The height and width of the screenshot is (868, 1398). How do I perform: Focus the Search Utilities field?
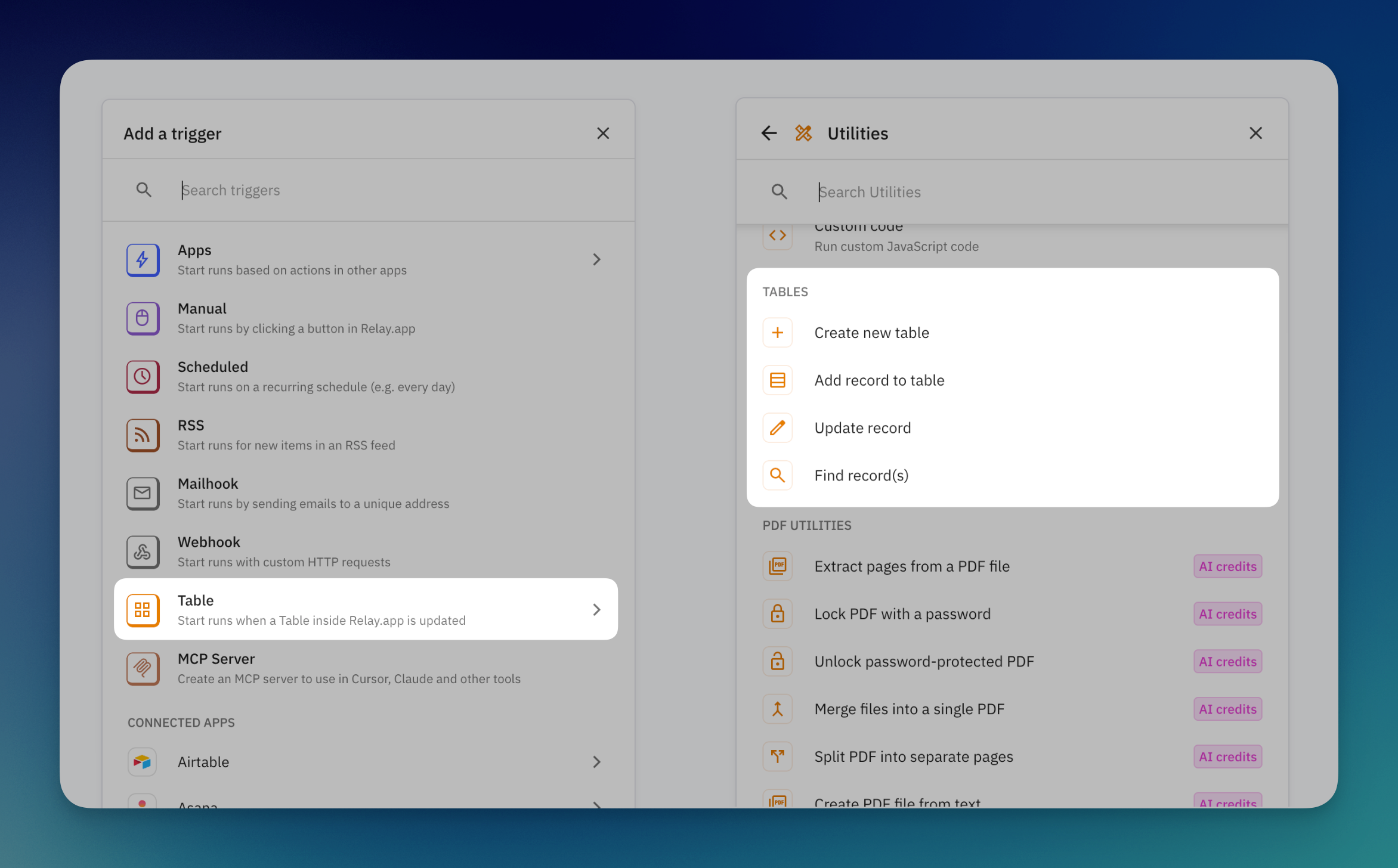[1038, 192]
